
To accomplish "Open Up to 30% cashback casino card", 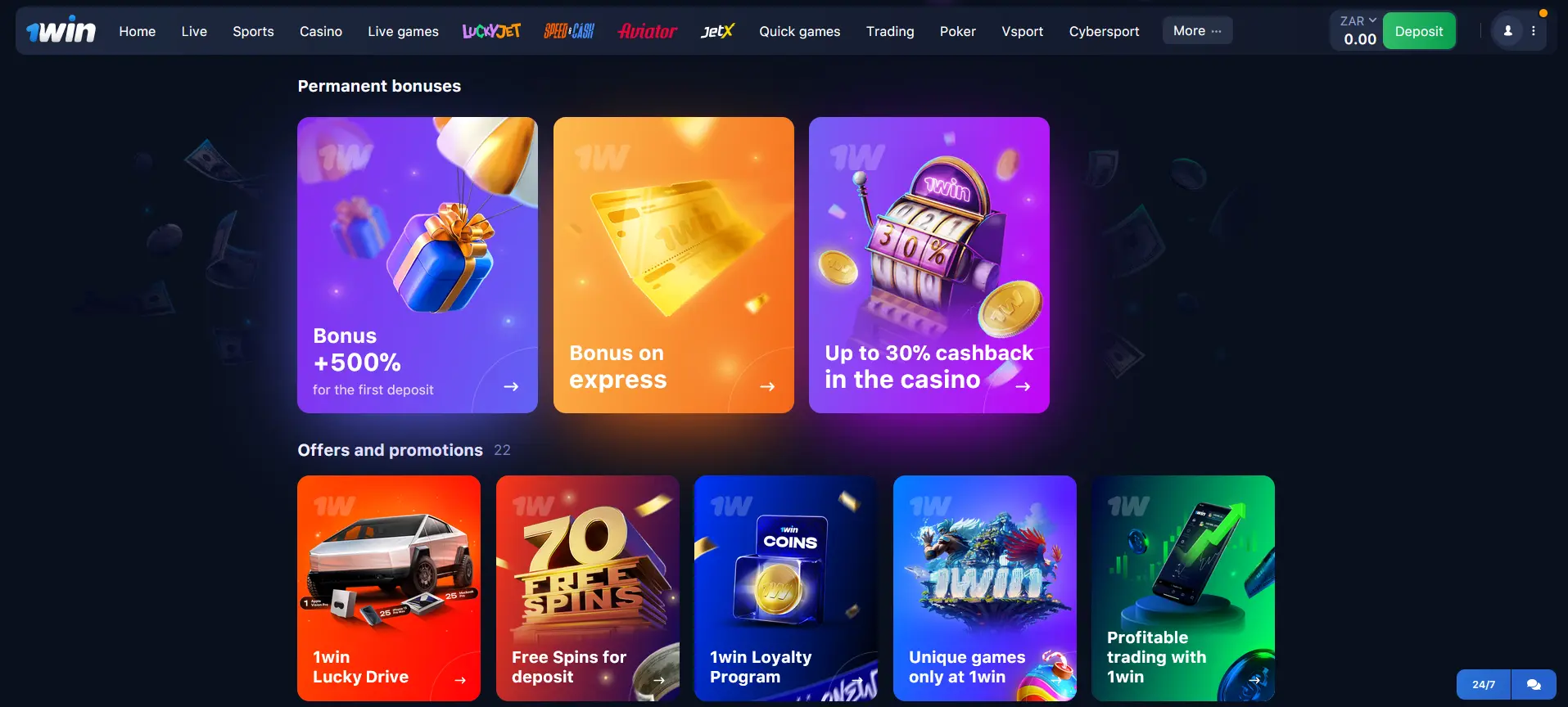I will point(929,265).
